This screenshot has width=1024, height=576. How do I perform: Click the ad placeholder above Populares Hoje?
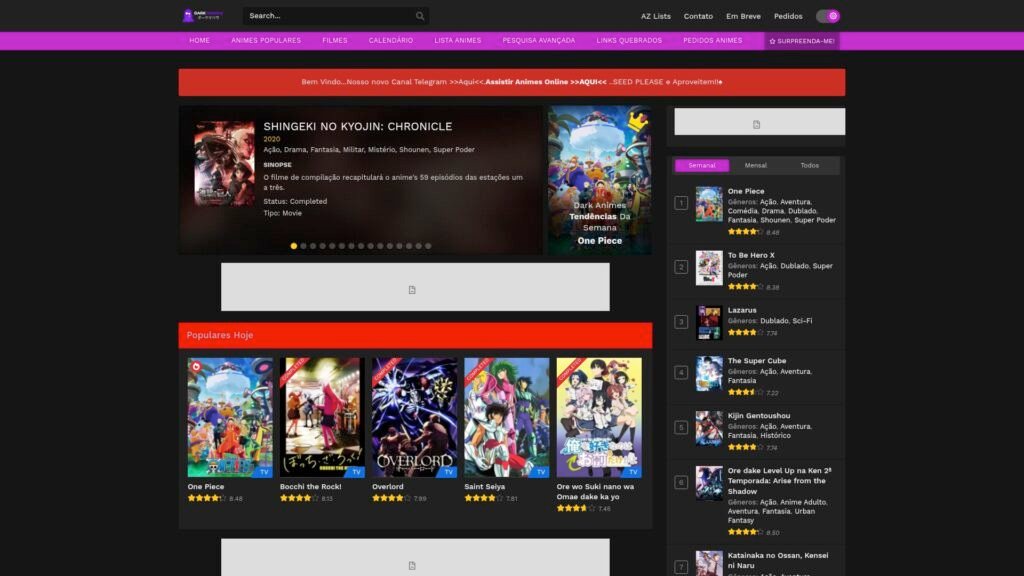tap(415, 287)
